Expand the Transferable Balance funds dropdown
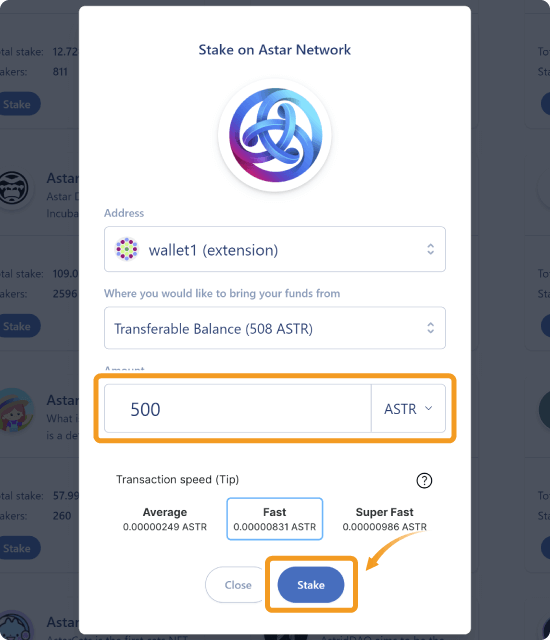This screenshot has width=550, height=640. pyautogui.click(x=275, y=328)
